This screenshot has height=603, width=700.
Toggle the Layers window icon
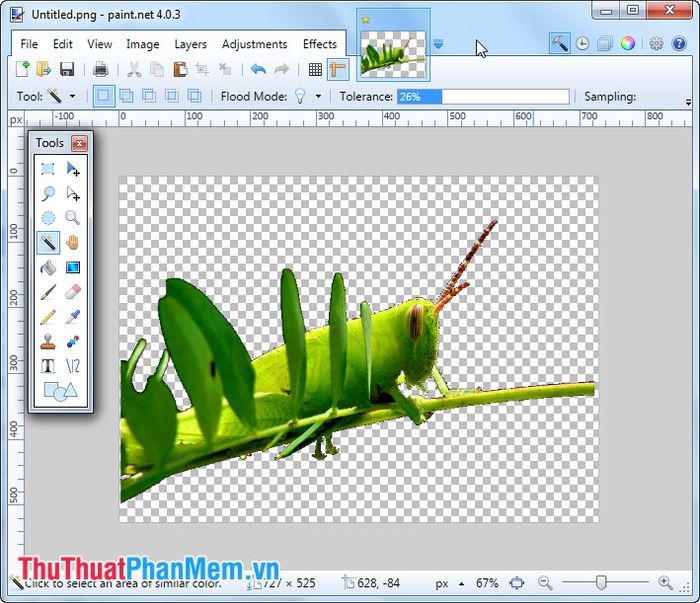[605, 44]
